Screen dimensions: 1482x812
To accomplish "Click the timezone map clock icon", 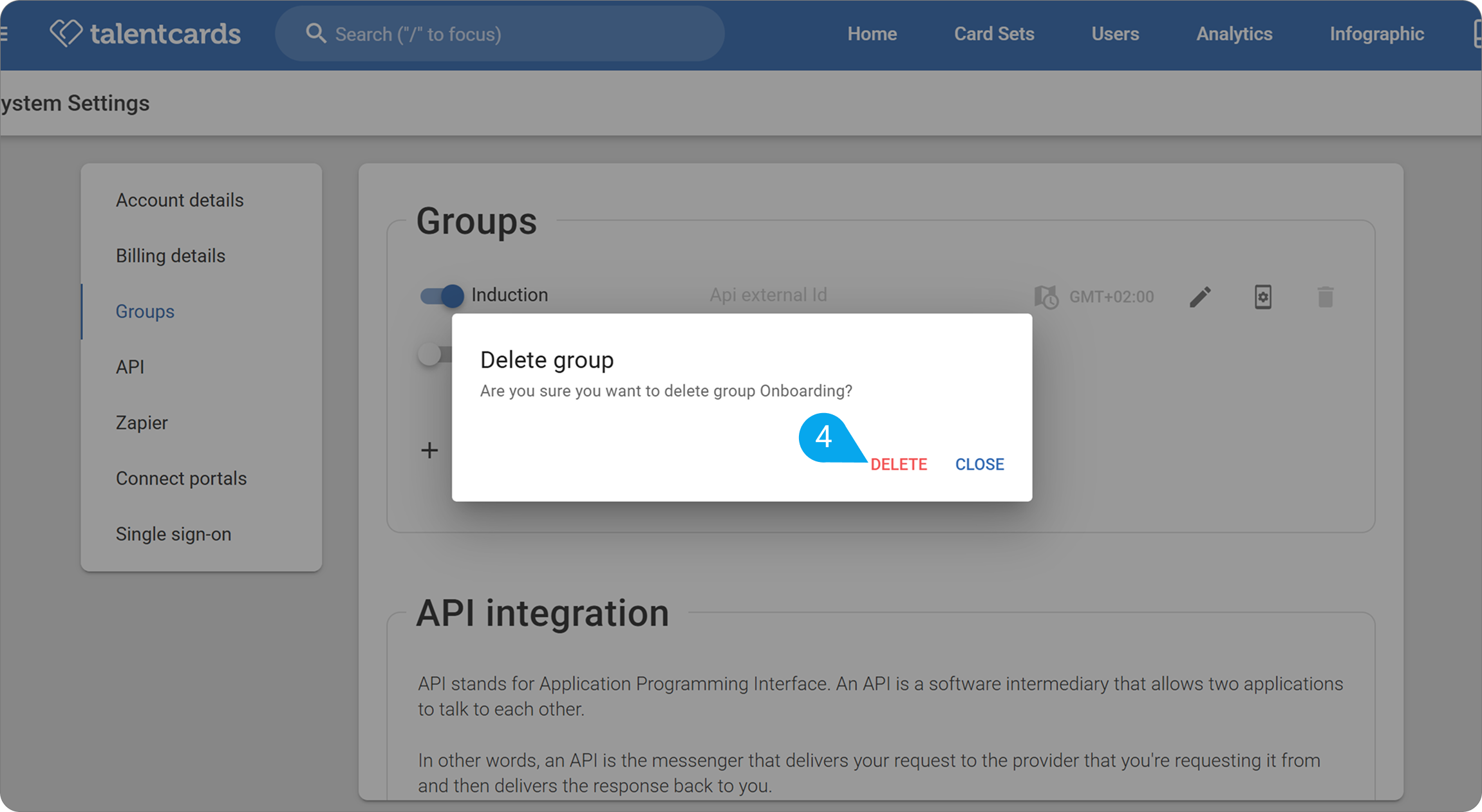I will tap(1046, 297).
